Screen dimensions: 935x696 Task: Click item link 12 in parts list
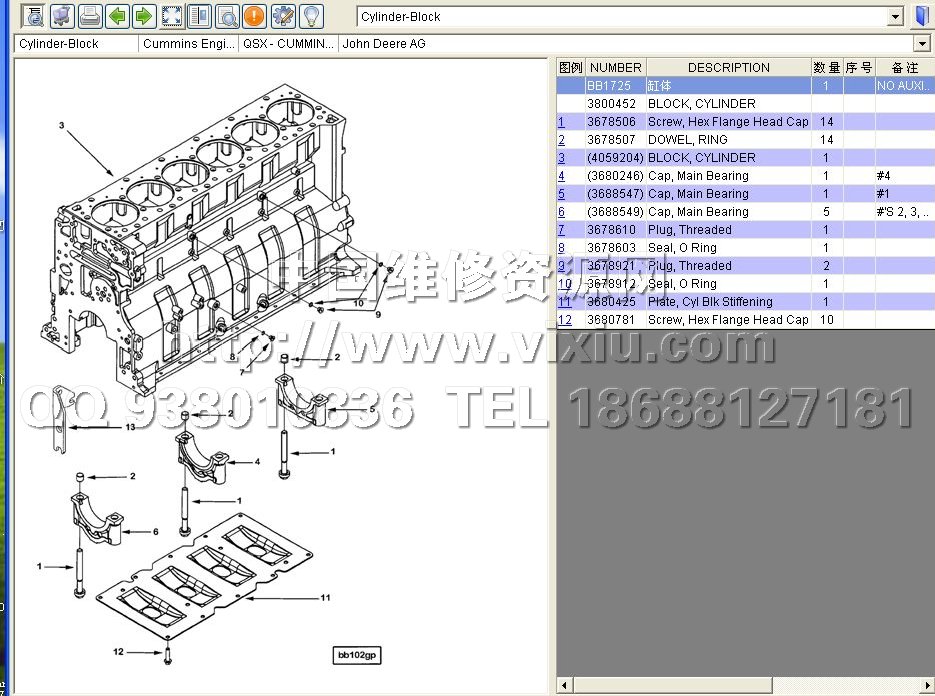tap(565, 320)
